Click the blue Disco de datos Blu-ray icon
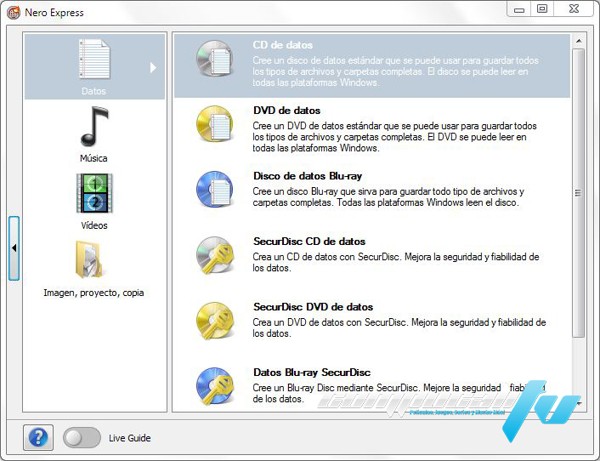 tap(215, 189)
